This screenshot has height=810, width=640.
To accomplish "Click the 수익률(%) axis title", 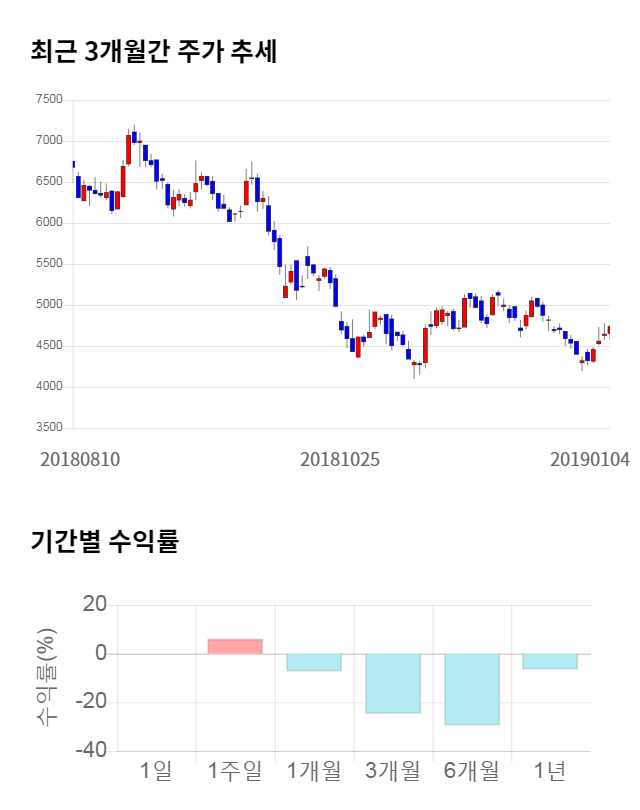I will click(x=47, y=678).
